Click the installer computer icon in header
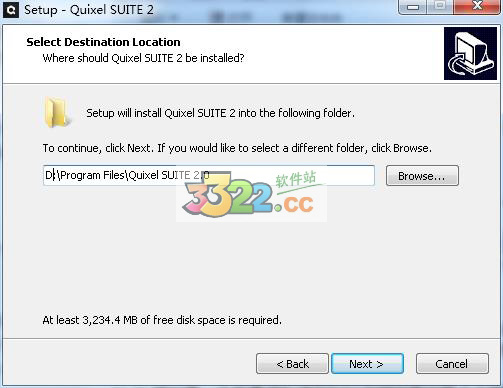The image size is (503, 388). pos(470,54)
